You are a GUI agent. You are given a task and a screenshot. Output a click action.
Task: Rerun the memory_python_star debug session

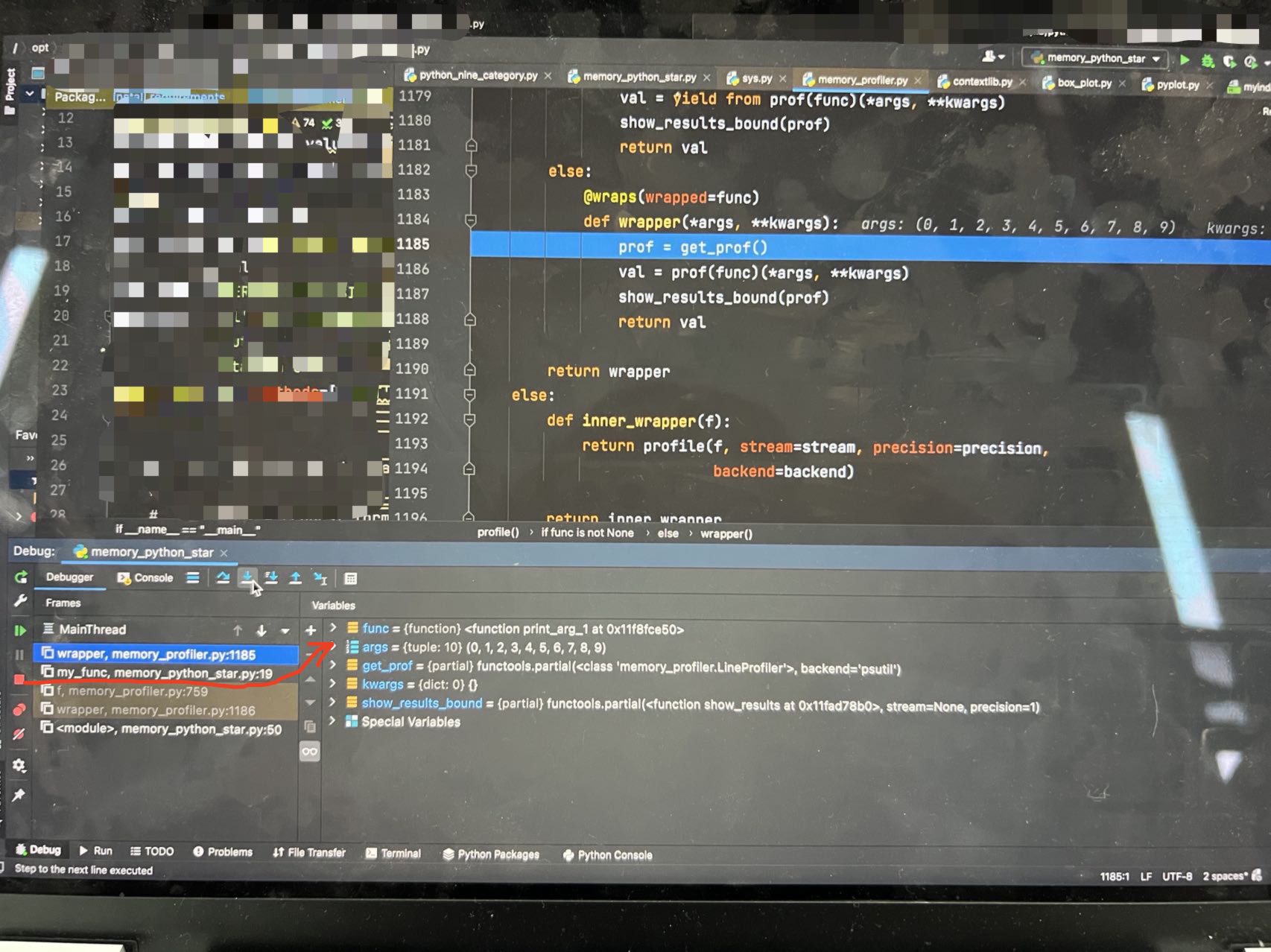pos(21,577)
